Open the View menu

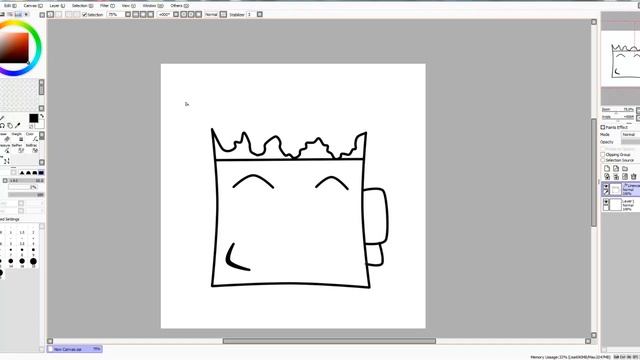click(128, 6)
